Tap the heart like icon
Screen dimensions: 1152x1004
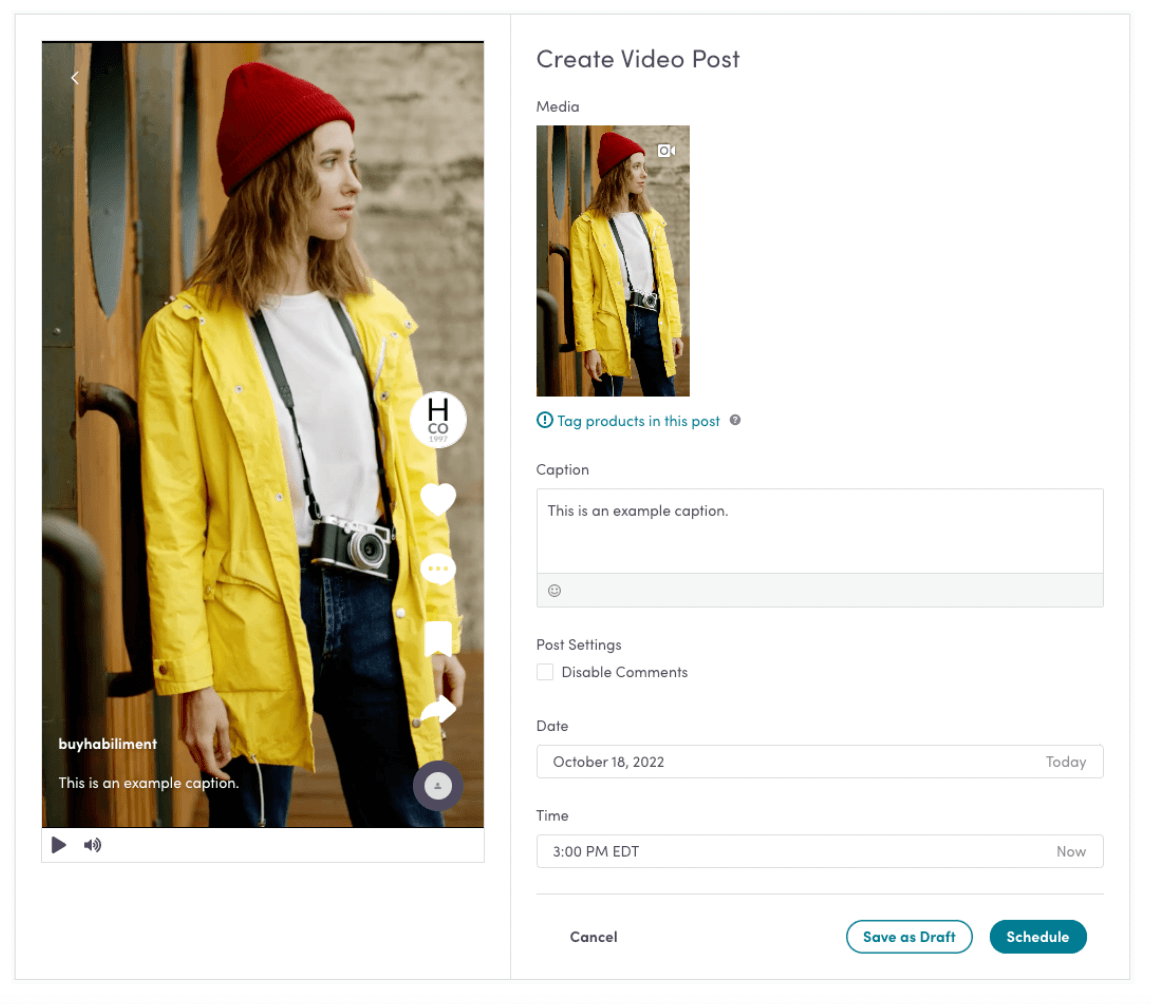[x=438, y=499]
